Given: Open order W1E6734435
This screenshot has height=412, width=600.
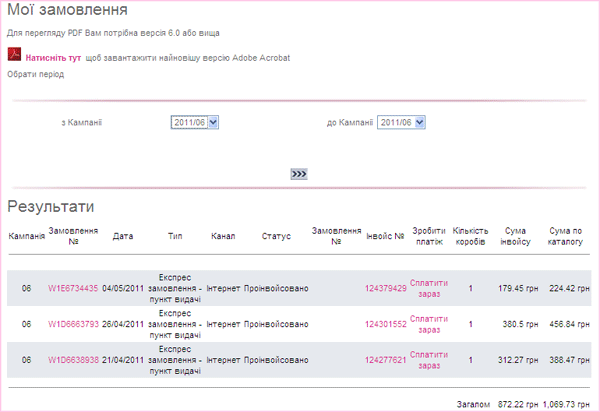Looking at the screenshot, I should [73, 288].
